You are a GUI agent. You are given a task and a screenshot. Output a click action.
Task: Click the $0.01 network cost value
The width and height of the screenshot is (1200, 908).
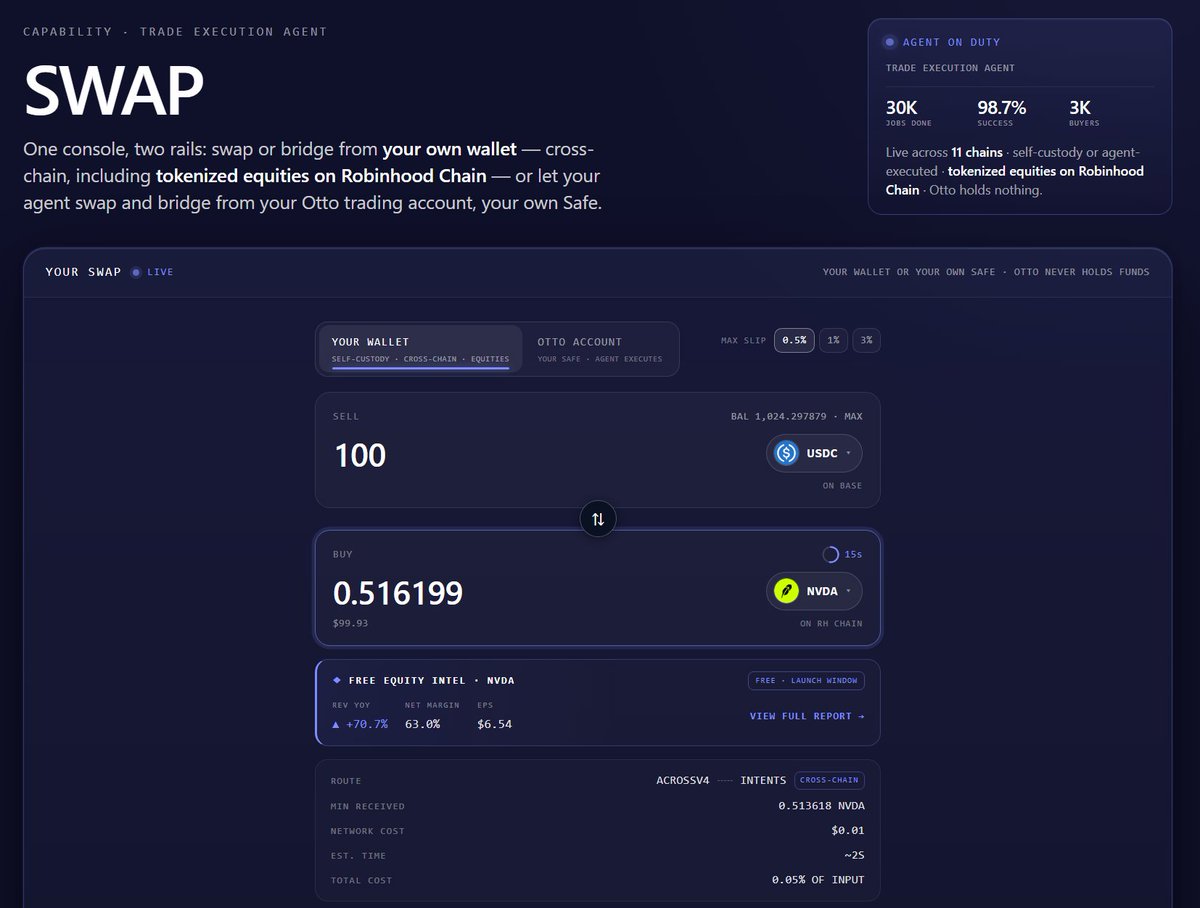[x=848, y=830]
